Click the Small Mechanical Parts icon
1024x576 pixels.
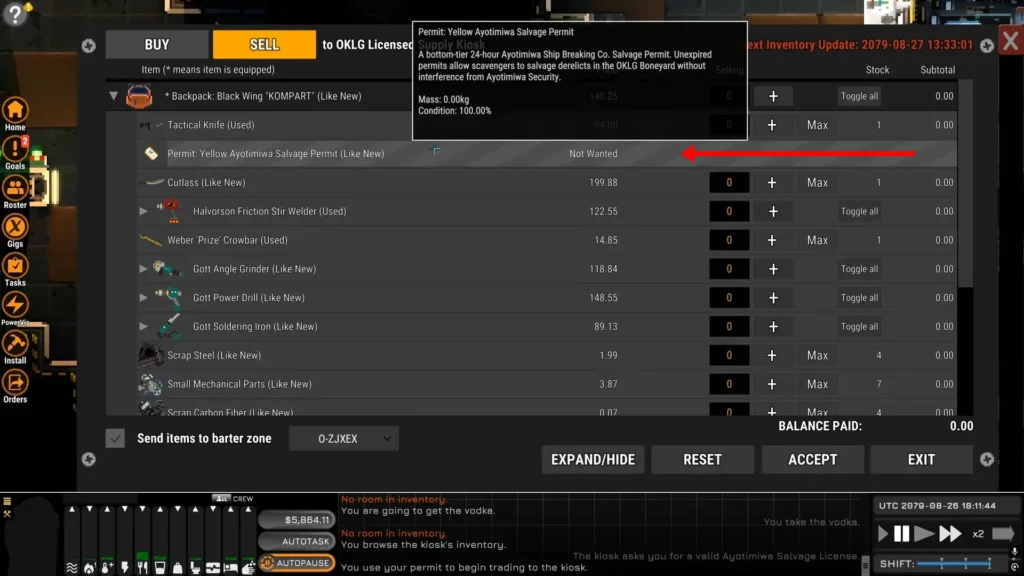point(151,384)
